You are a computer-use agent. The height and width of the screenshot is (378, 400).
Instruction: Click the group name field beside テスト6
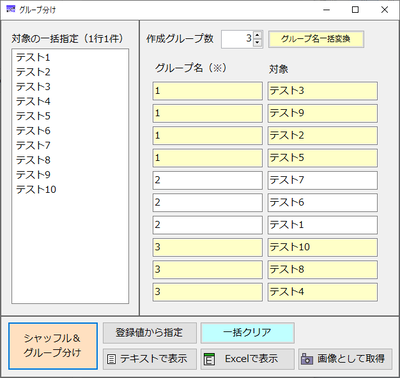(x=208, y=202)
